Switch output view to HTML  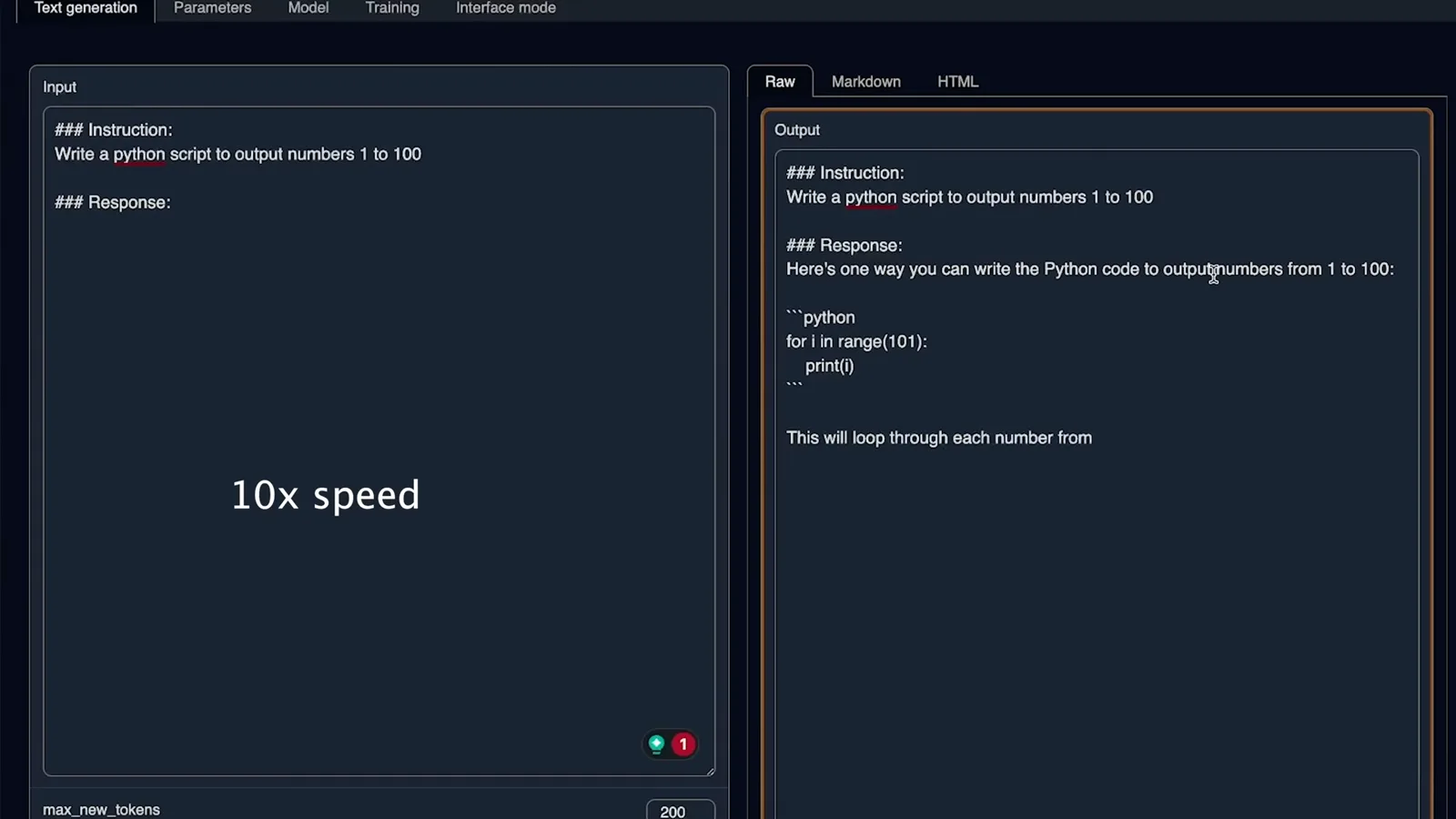(x=957, y=82)
